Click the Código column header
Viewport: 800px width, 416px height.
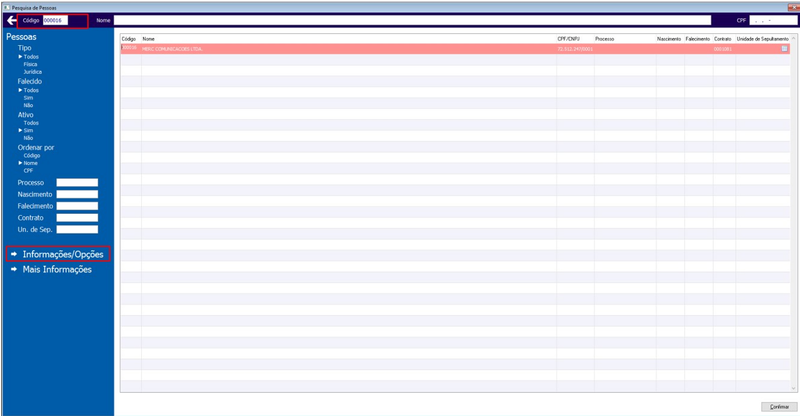click(129, 39)
